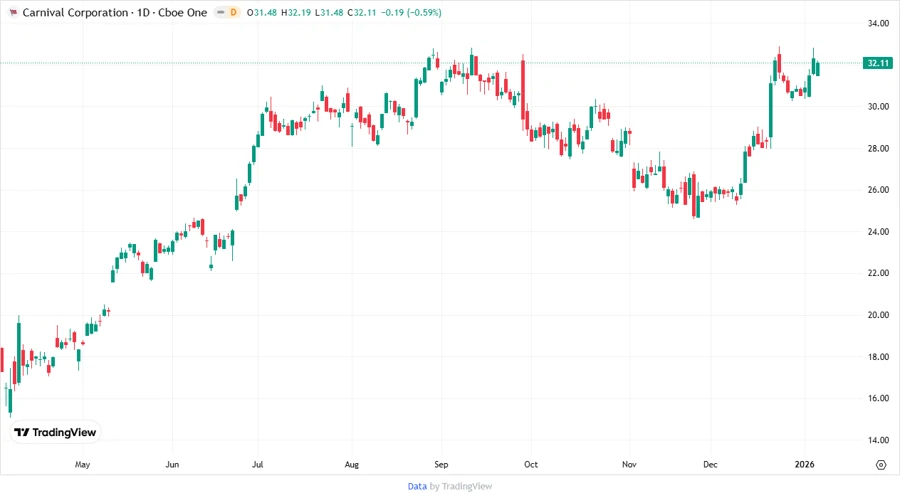The image size is (900, 498).
Task: Click the Oct label on time axis
Action: [531, 465]
